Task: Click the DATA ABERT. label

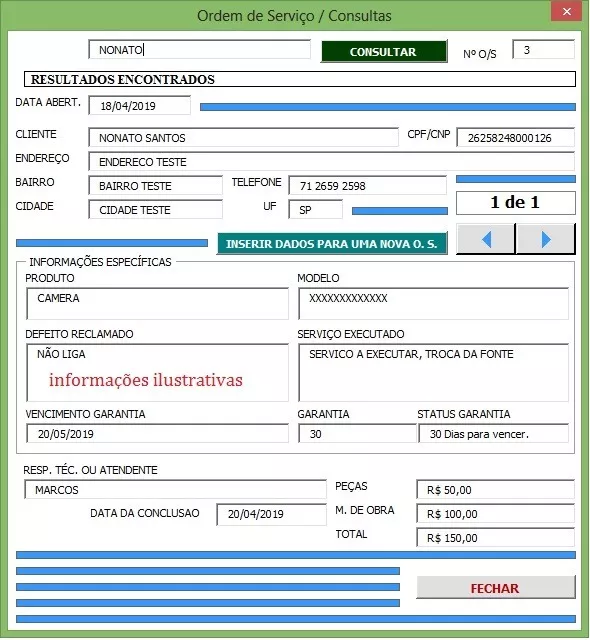Action: [48, 102]
